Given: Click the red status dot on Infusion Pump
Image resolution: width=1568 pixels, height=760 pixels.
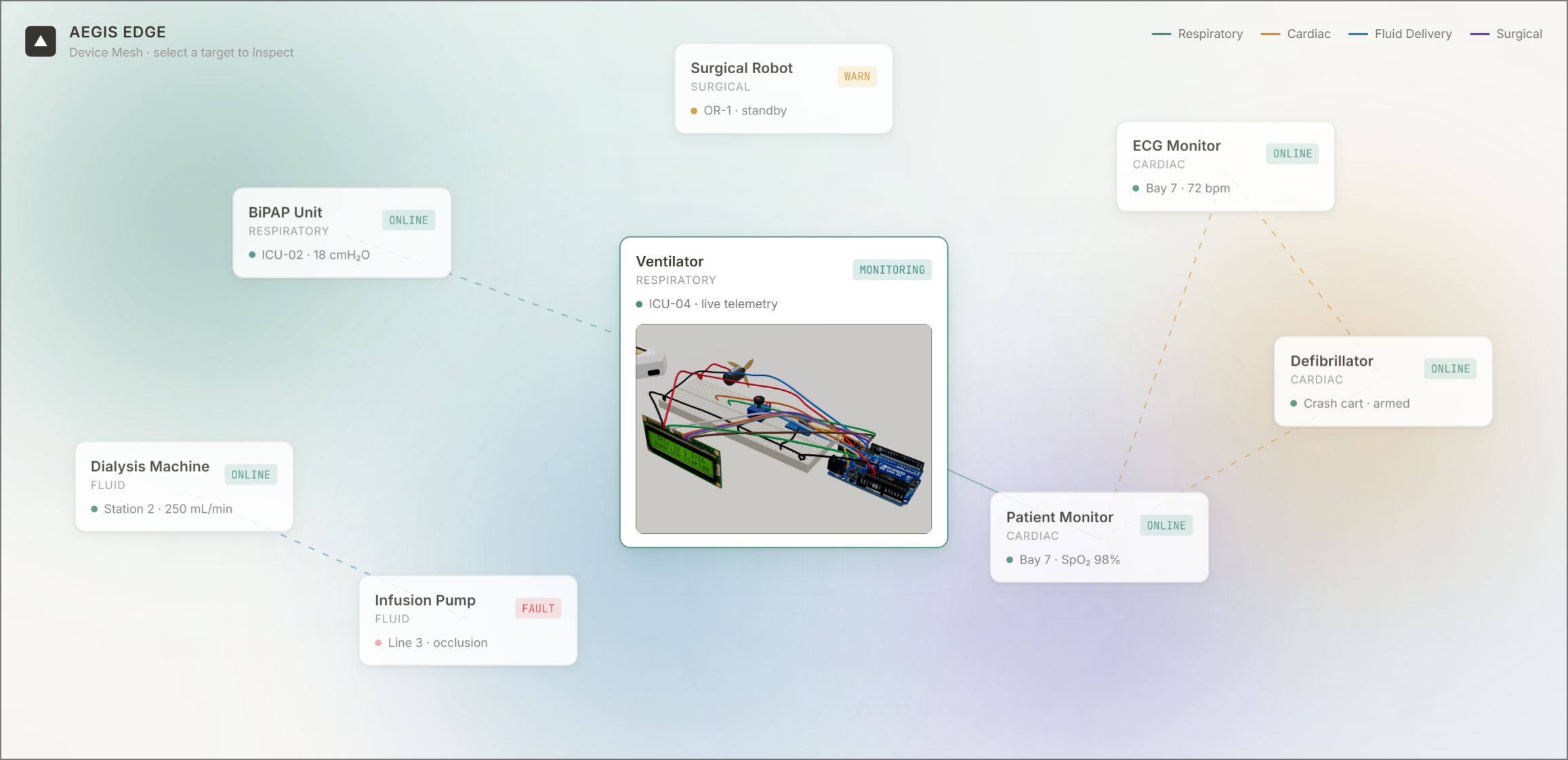Looking at the screenshot, I should coord(378,643).
